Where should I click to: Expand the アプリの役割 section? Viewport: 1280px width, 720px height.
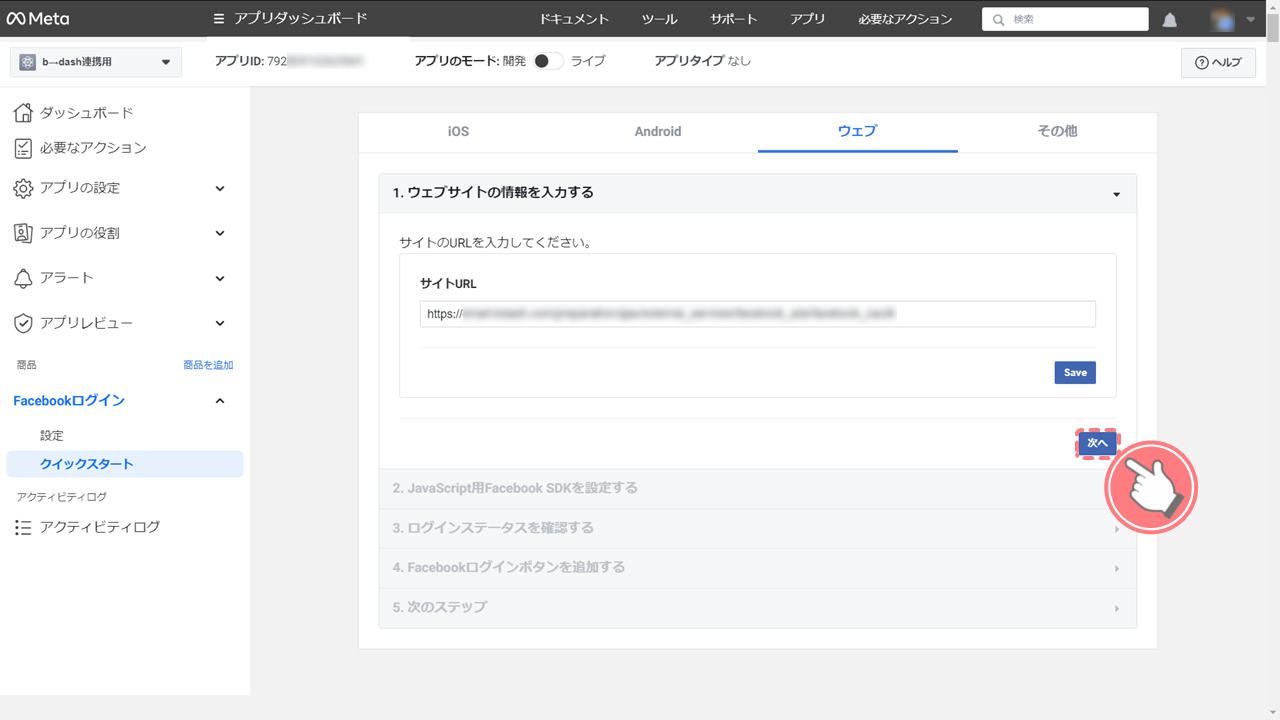pyautogui.click(x=220, y=233)
